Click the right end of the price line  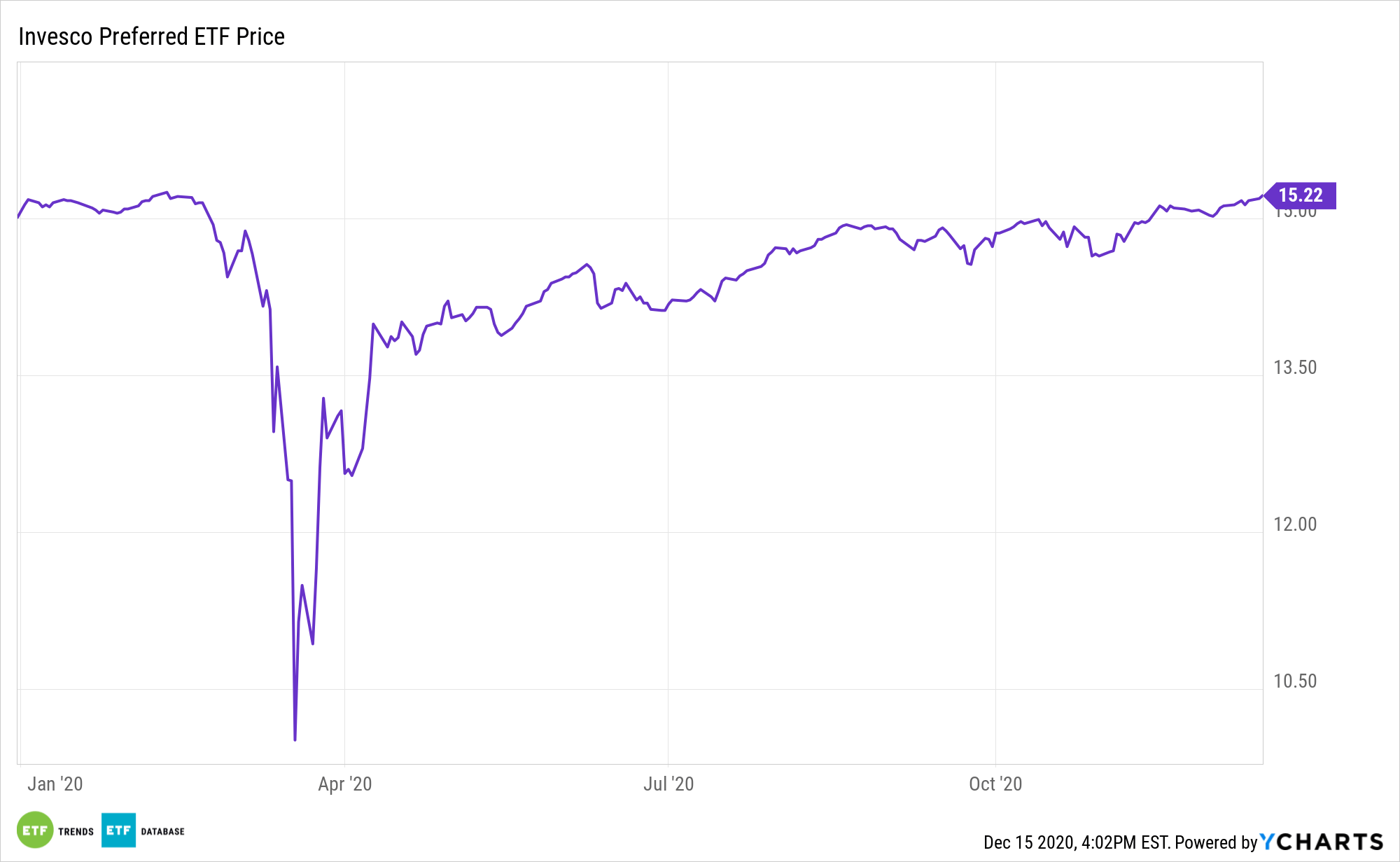click(x=1261, y=197)
